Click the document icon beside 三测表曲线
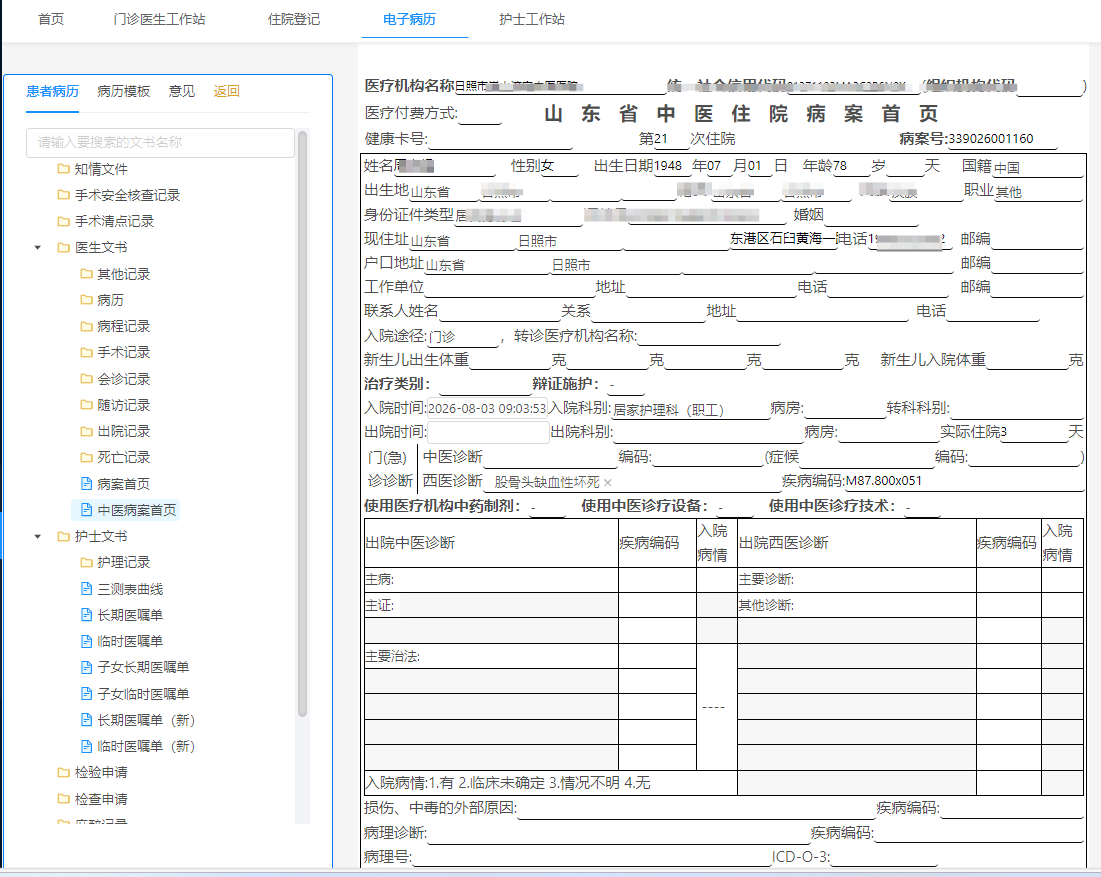The height and width of the screenshot is (877, 1101). point(86,588)
